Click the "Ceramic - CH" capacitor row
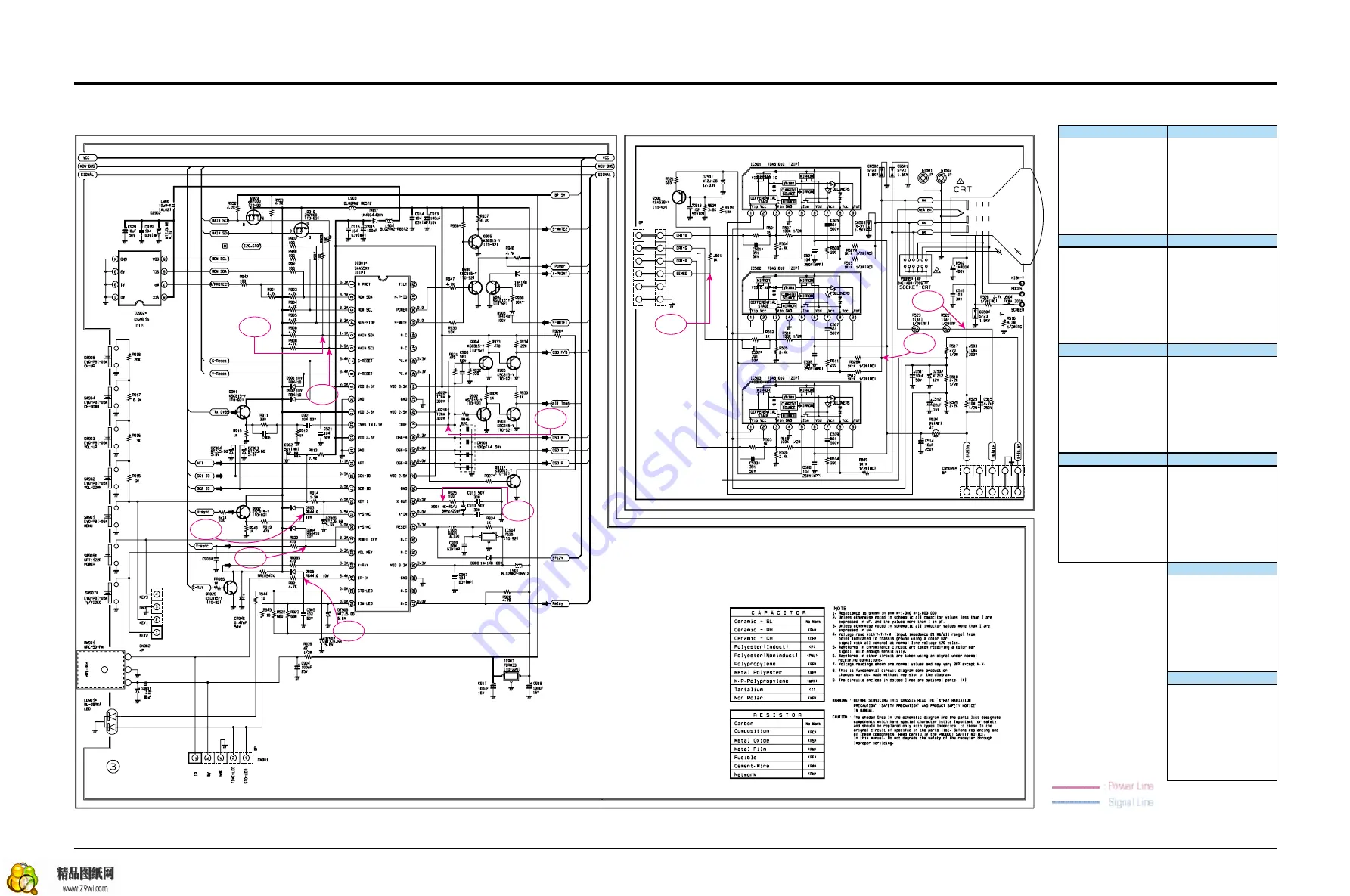The height and width of the screenshot is (896, 1350). tap(777, 638)
